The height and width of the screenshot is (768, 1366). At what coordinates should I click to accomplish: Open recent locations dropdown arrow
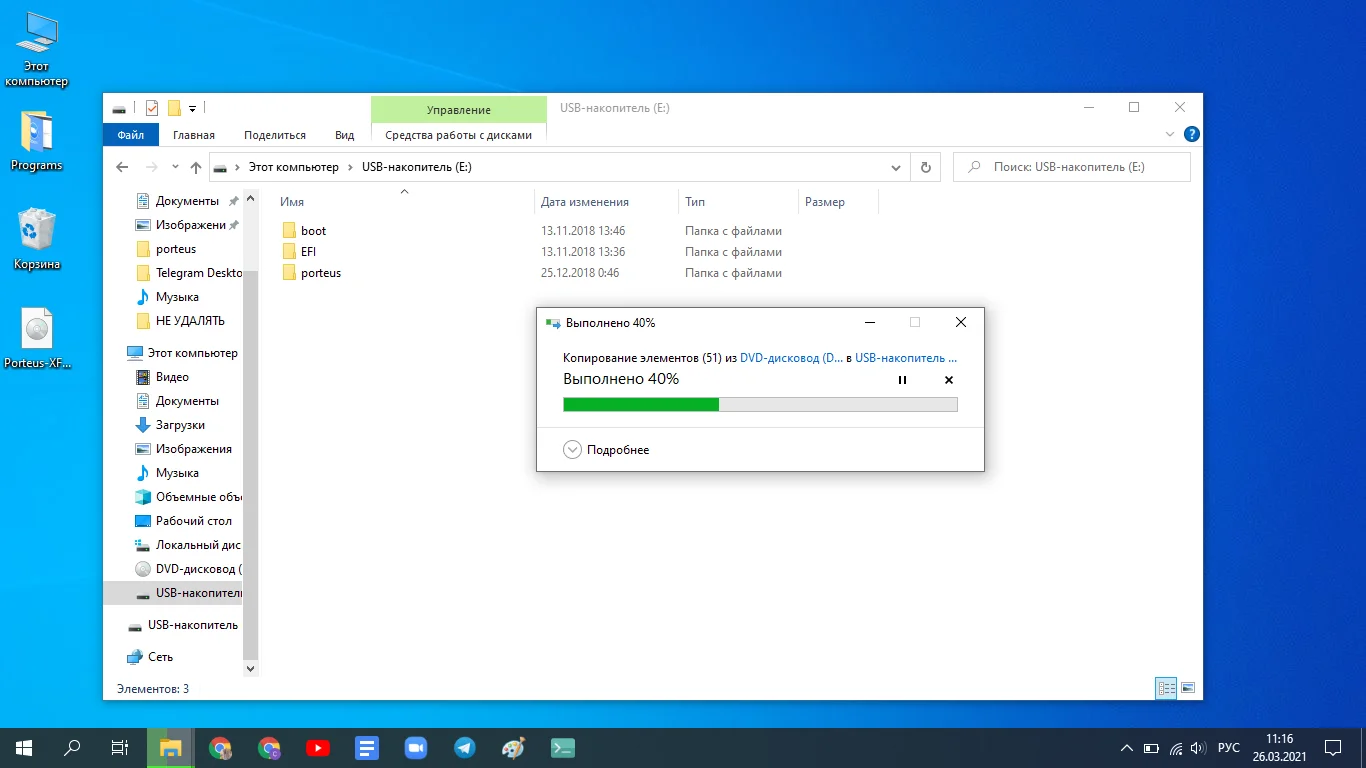[175, 167]
